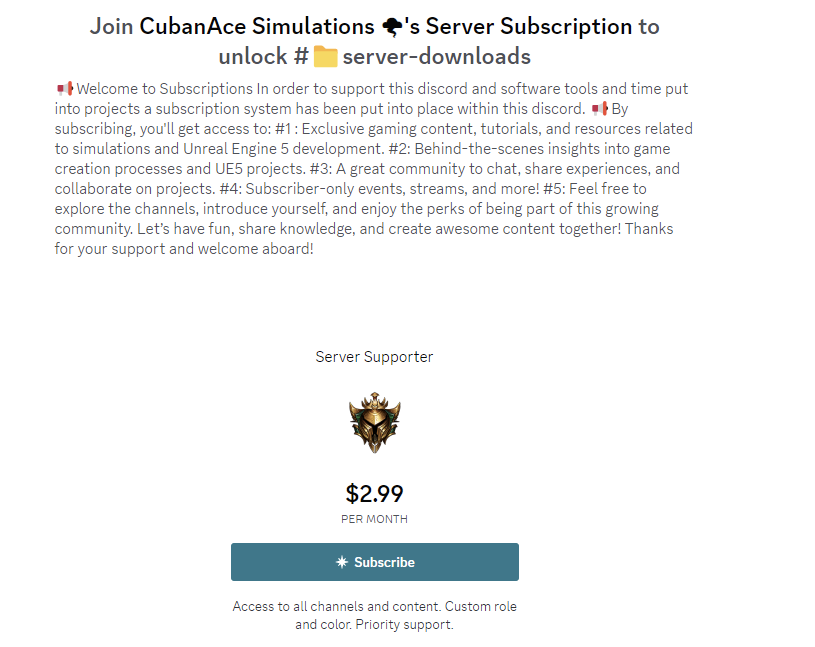This screenshot has height=647, width=815.
Task: Click the golden helmet tier badge
Action: coord(375,422)
